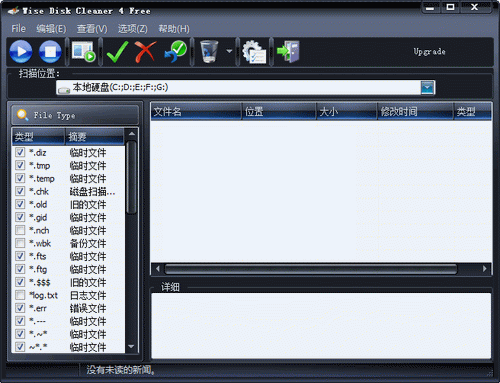The image size is (500, 383).
Task: Click the recycle bin delete icon
Action: tap(209, 51)
